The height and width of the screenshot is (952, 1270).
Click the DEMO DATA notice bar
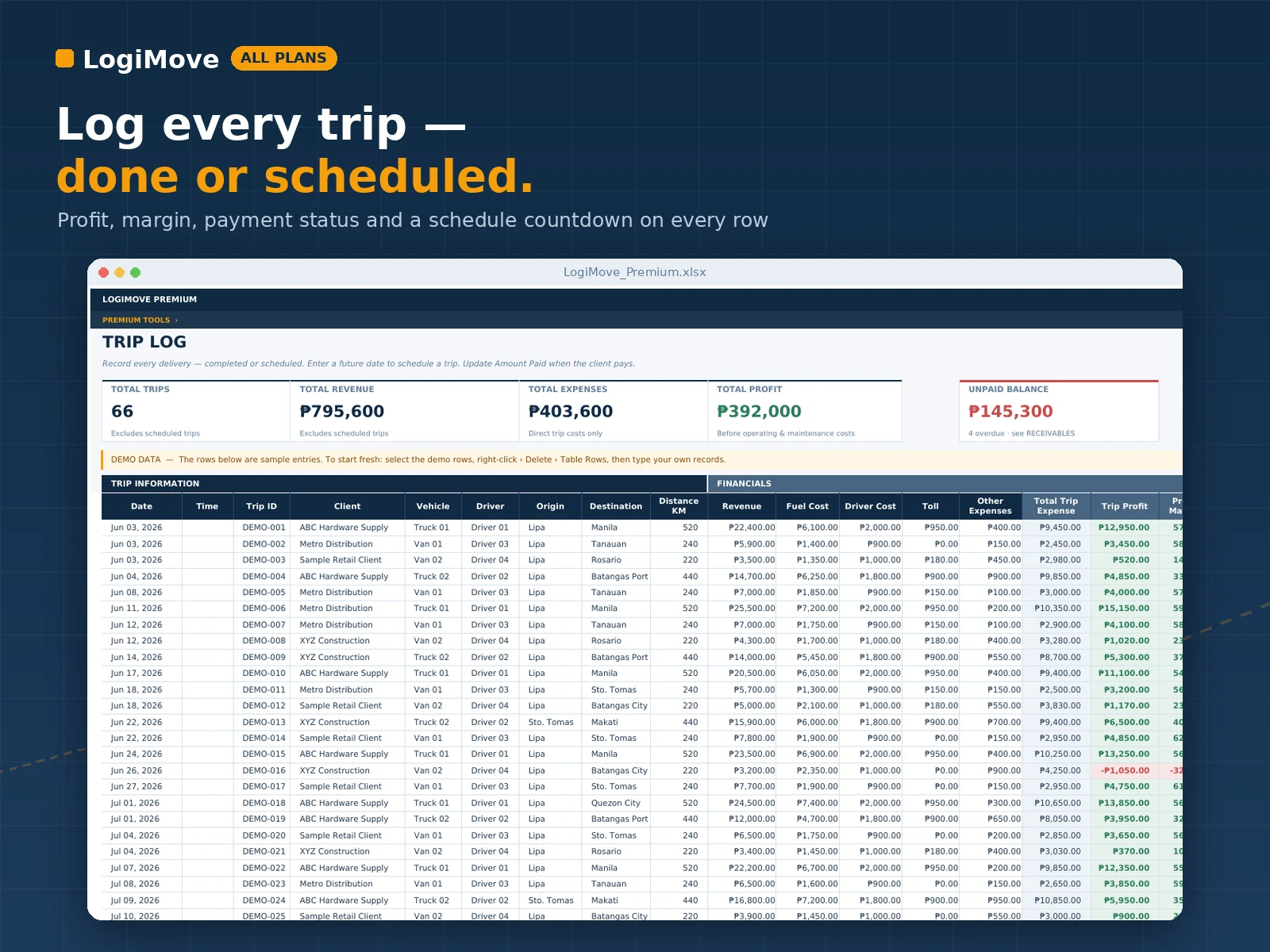coord(641,459)
